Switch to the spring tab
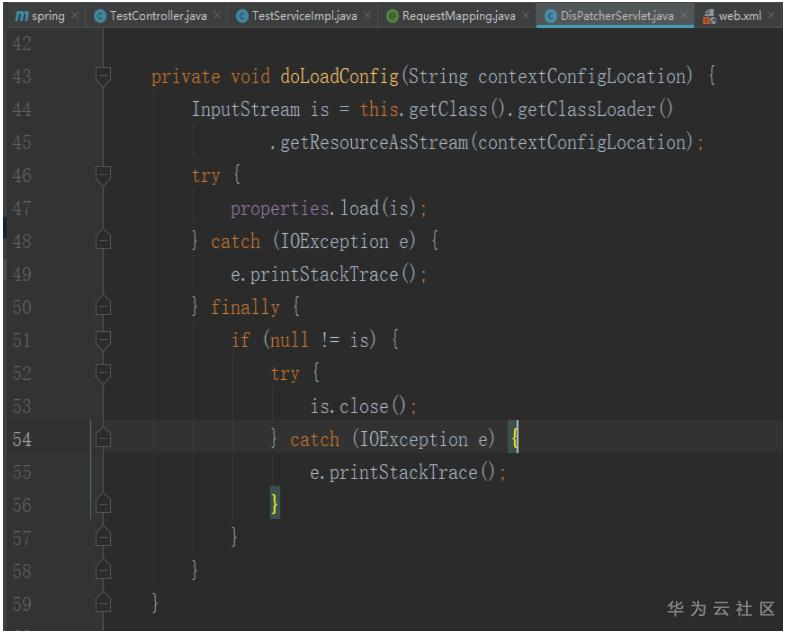 (x=42, y=16)
